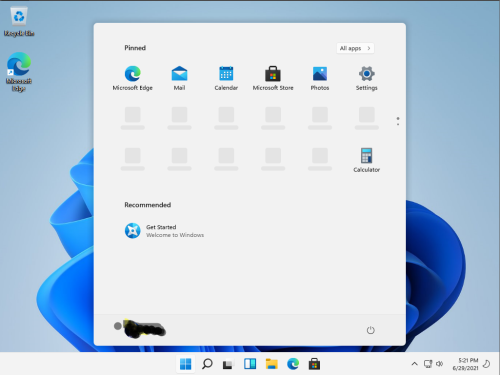Viewport: 500px width, 375px height.
Task: Open network status in system tray
Action: (428, 364)
